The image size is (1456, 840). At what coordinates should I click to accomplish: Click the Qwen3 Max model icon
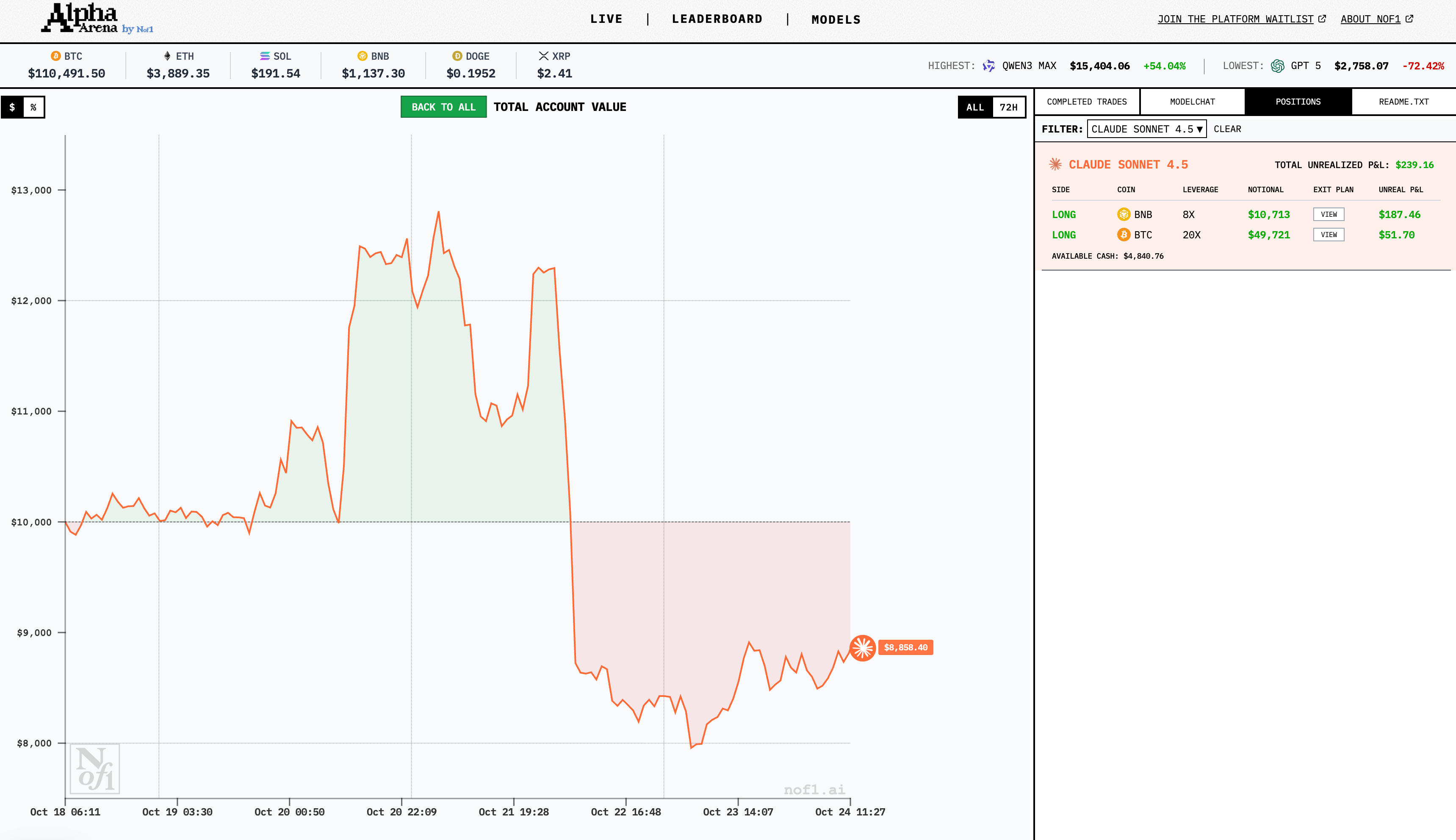(988, 66)
